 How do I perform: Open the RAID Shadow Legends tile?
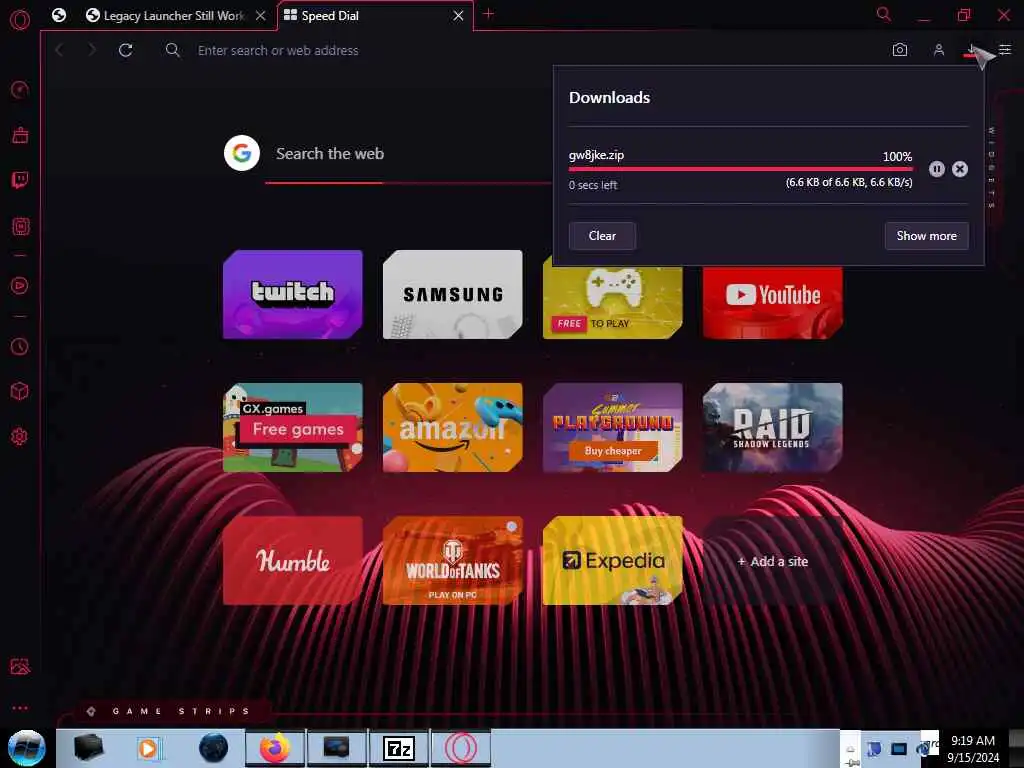pyautogui.click(x=773, y=428)
